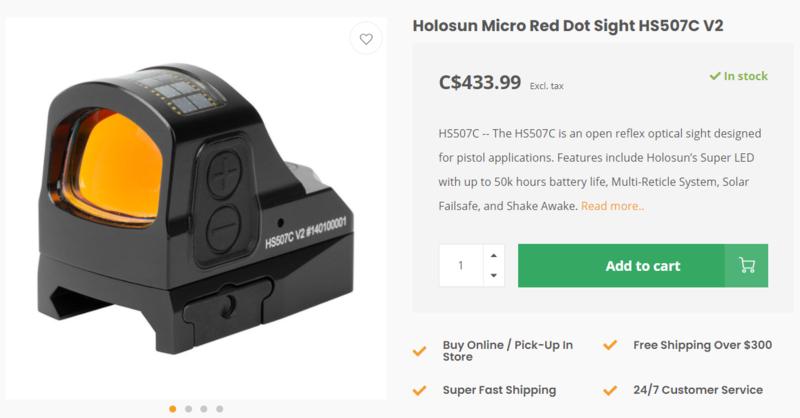This screenshot has height=418, width=800.
Task: Click the C$433.99 price
Action: 480,83
